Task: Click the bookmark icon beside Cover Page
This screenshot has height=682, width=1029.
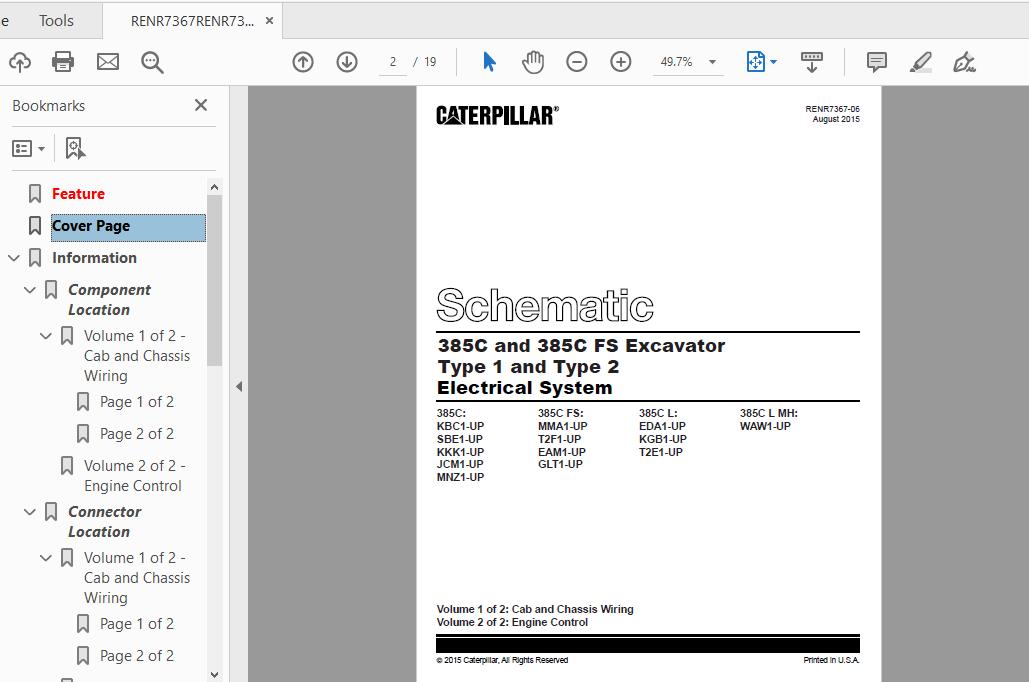Action: [x=35, y=226]
